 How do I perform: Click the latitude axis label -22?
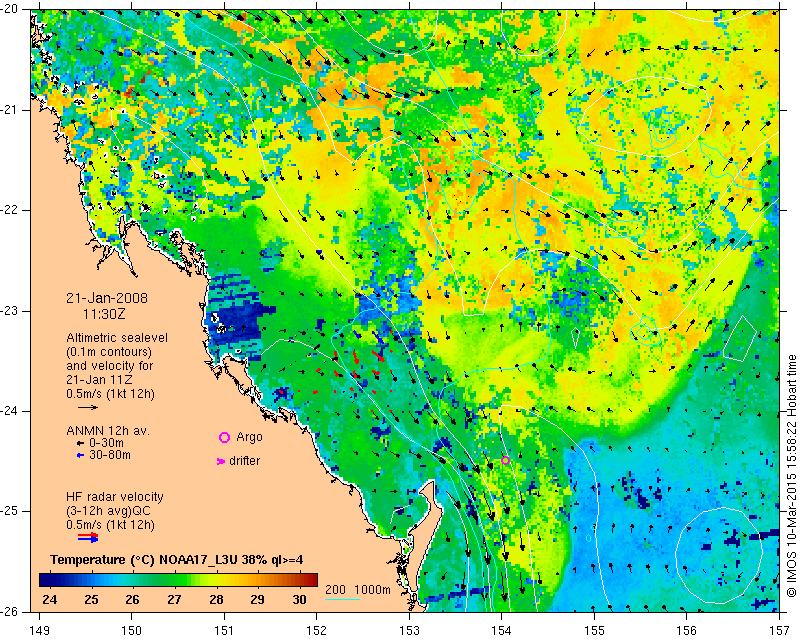10,210
